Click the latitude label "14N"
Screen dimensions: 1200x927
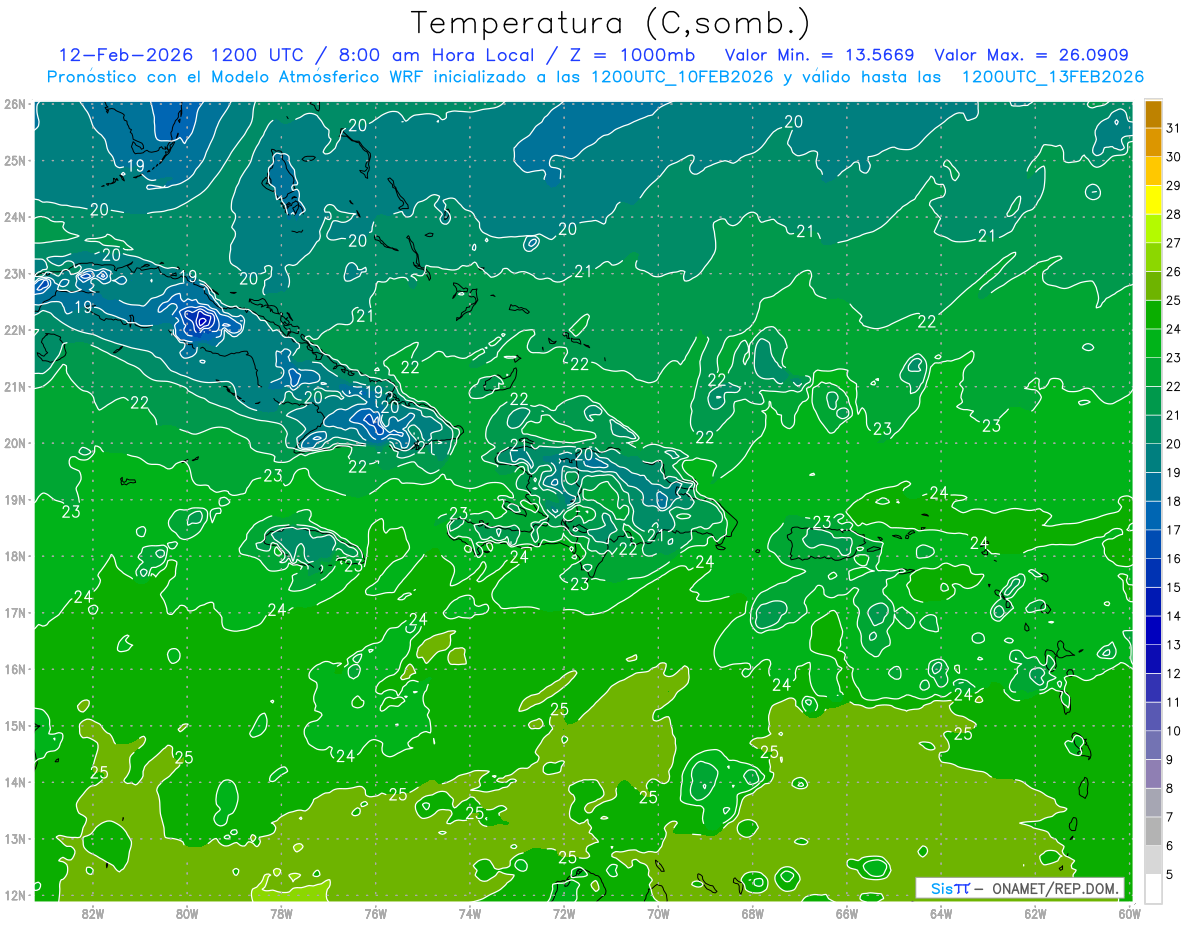pos(15,782)
